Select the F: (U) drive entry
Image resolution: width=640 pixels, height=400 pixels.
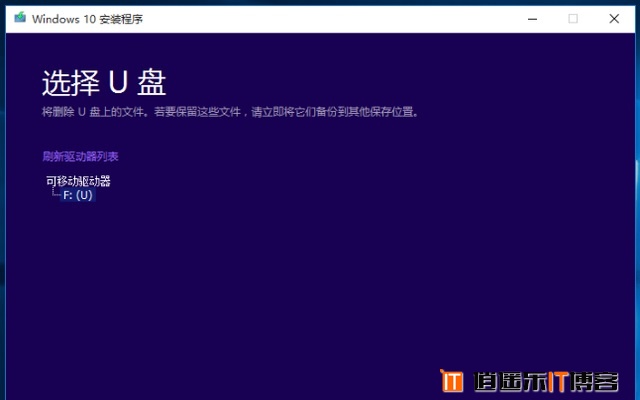point(78,195)
